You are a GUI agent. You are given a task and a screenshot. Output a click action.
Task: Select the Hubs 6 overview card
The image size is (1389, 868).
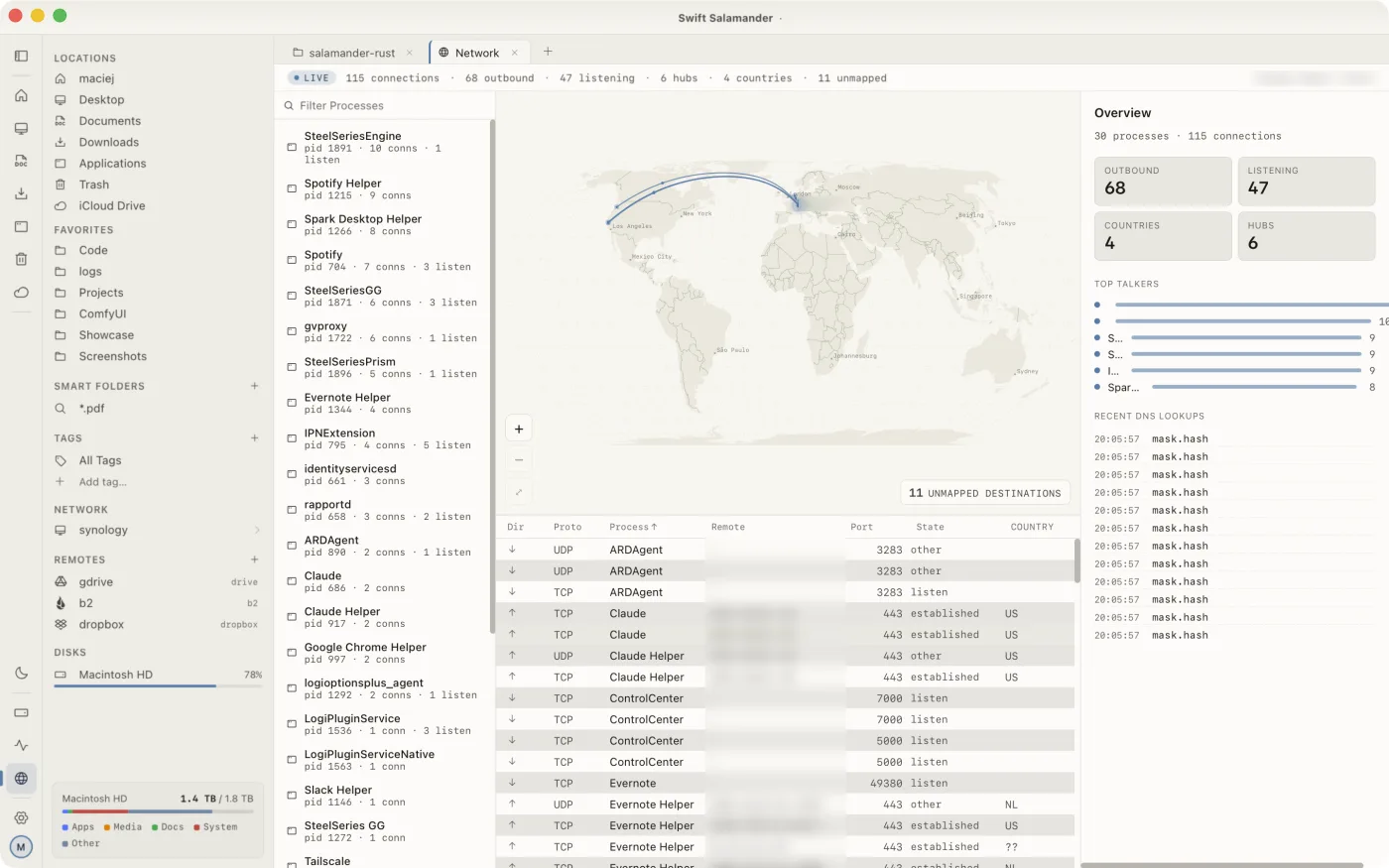tap(1307, 236)
